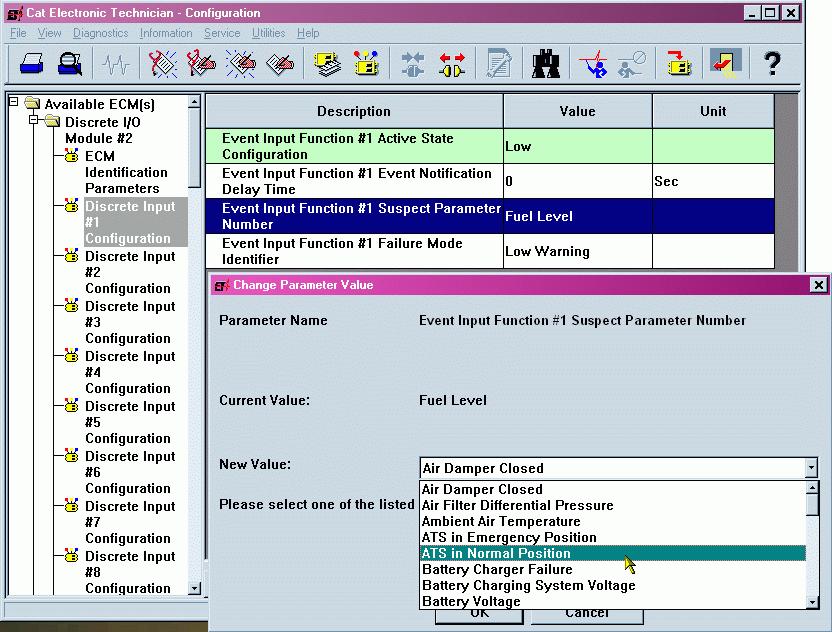The image size is (832, 632).
Task: Click the Available ECM(s) folder icon
Action: [32, 102]
